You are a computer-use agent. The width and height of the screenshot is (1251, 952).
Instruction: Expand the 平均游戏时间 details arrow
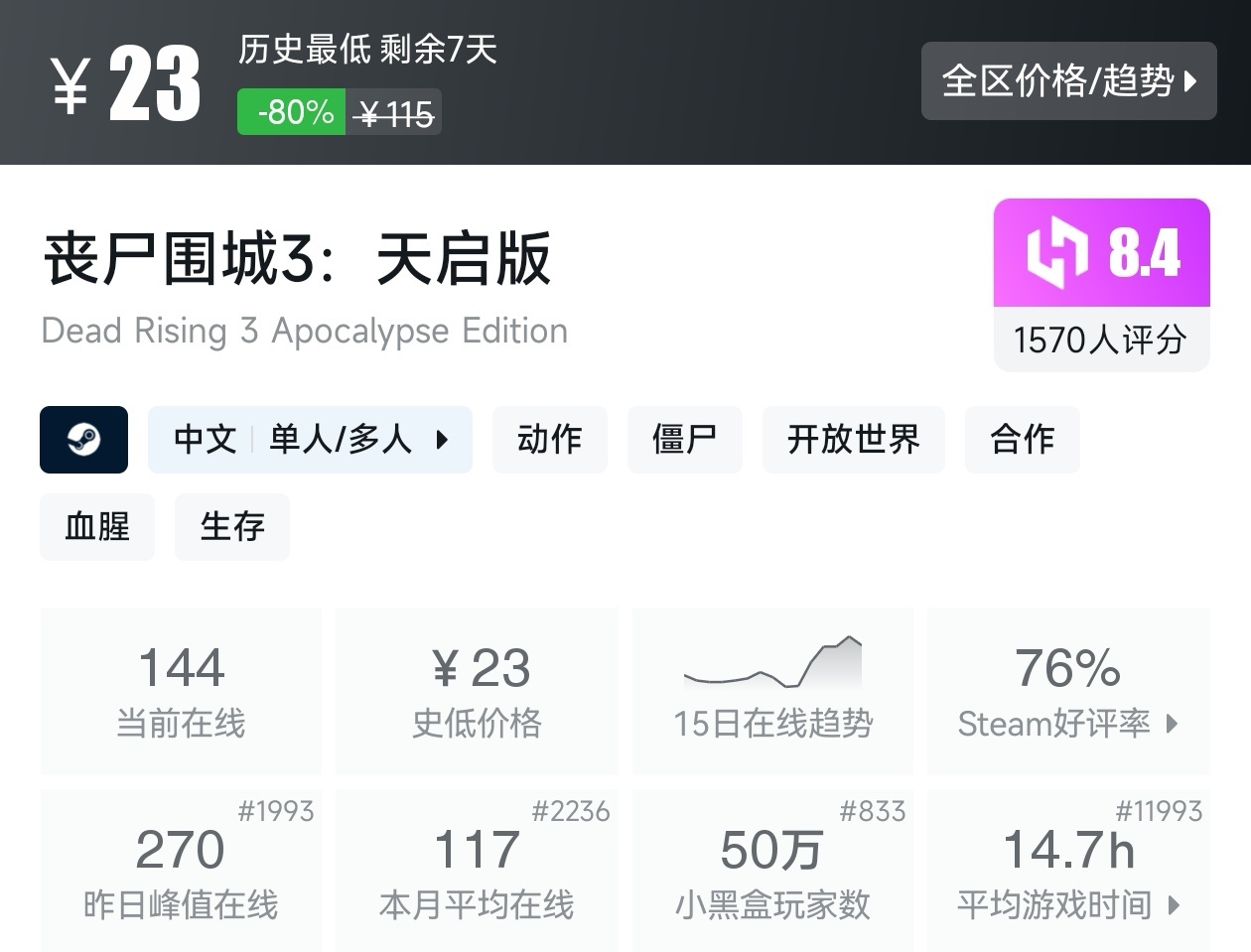(1175, 904)
